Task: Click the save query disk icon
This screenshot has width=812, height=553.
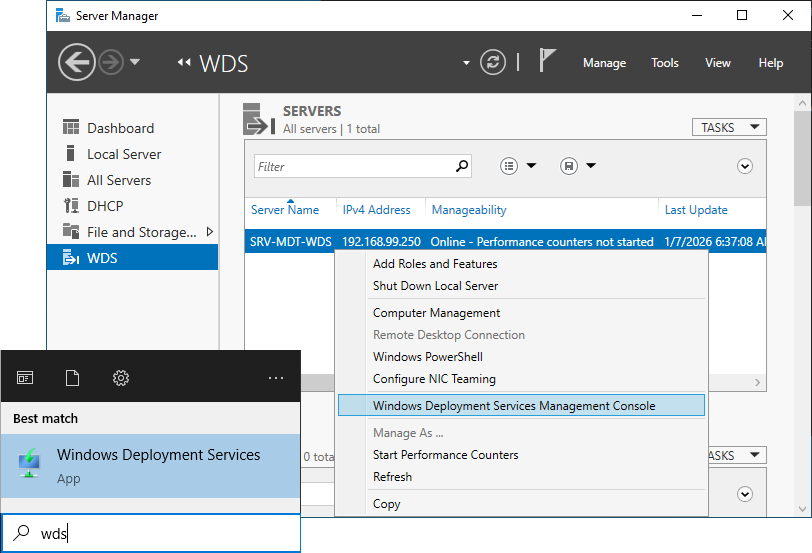Action: (x=569, y=166)
